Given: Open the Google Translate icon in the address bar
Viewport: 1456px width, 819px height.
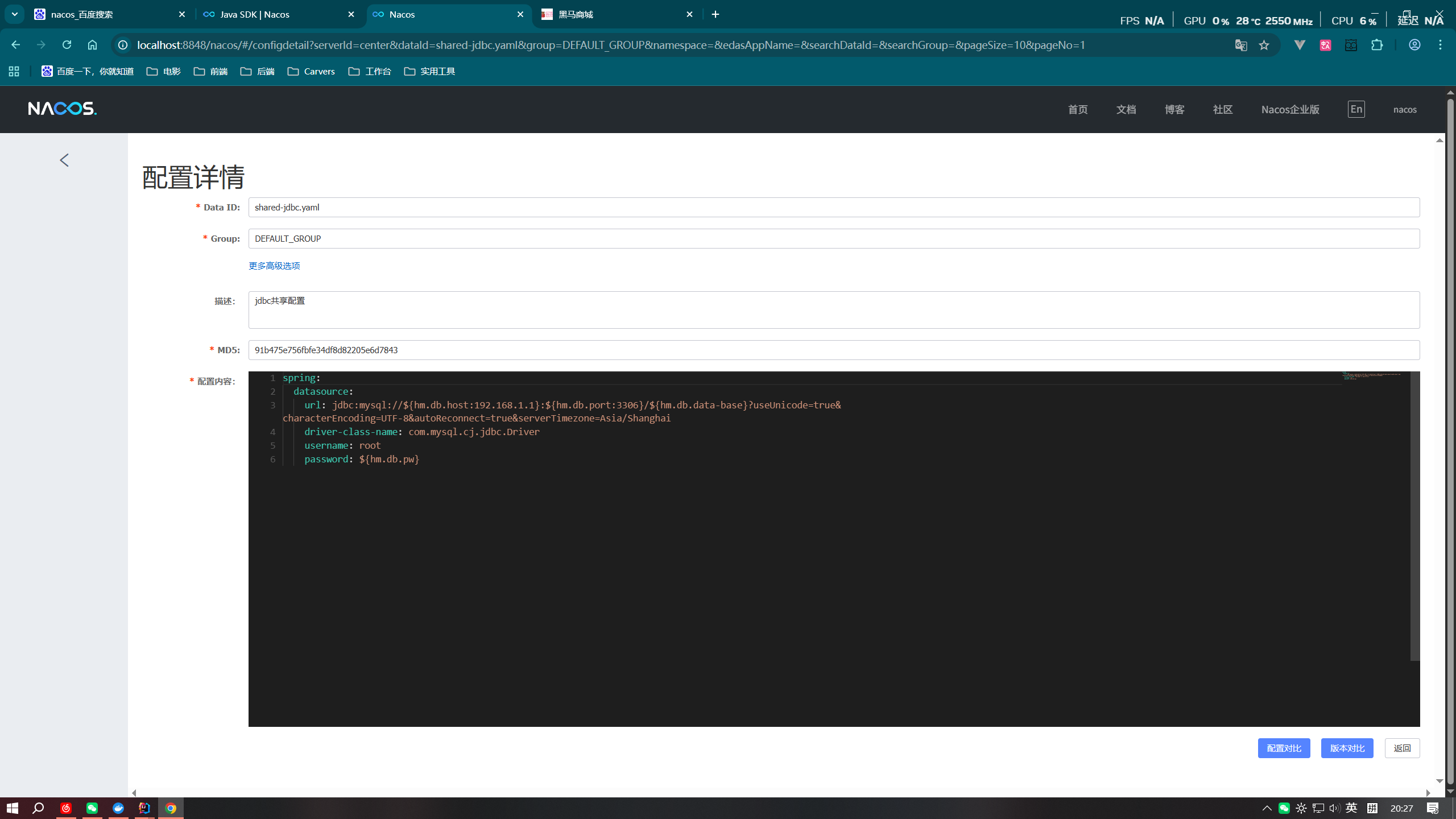Looking at the screenshot, I should tap(1240, 45).
